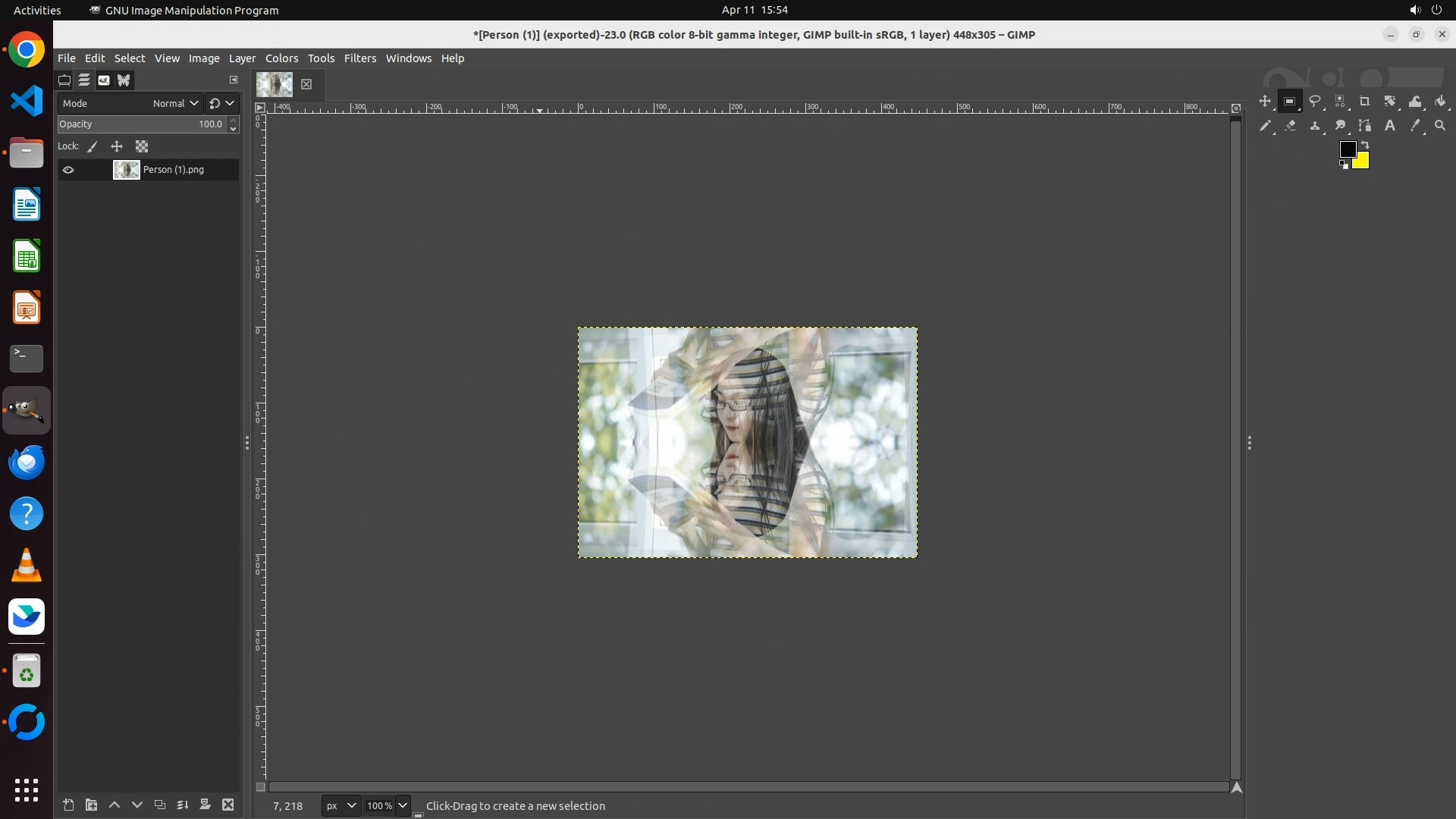Select the Zoom magnifier tool
Image resolution: width=1456 pixels, height=819 pixels.
[x=1440, y=126]
